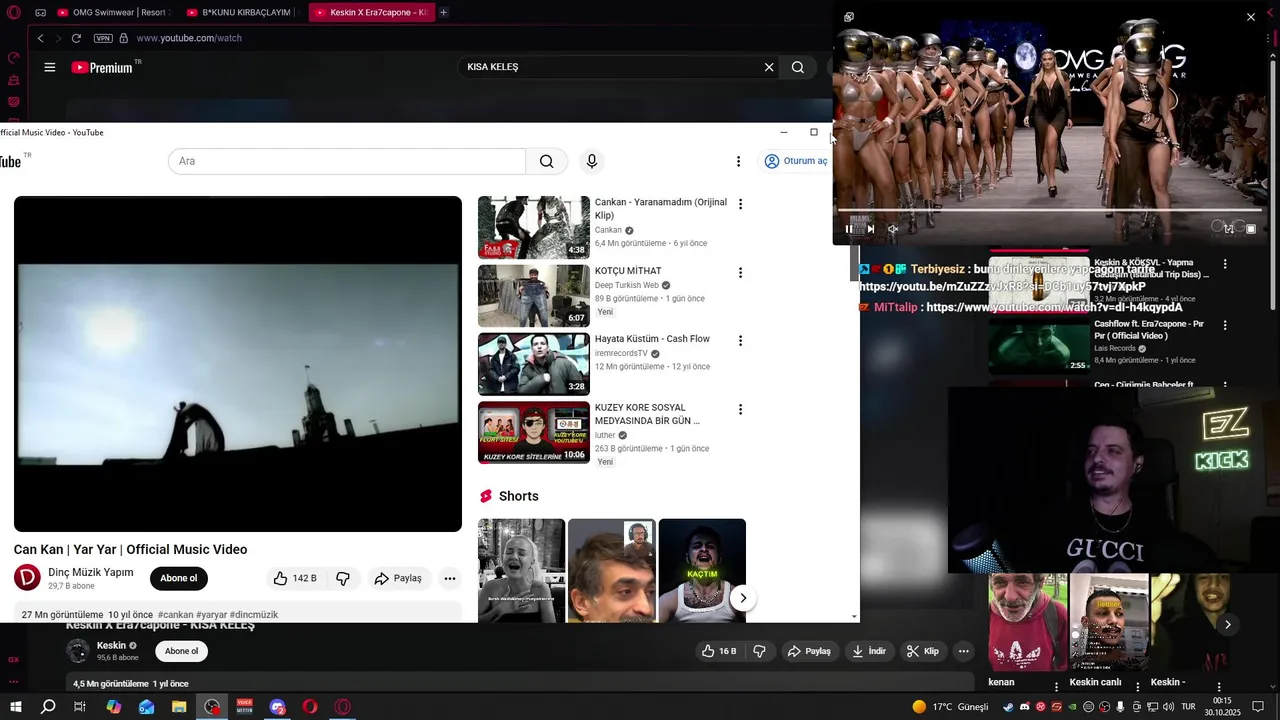Open Hayata Küstüm - Cash Flow title

tap(652, 339)
